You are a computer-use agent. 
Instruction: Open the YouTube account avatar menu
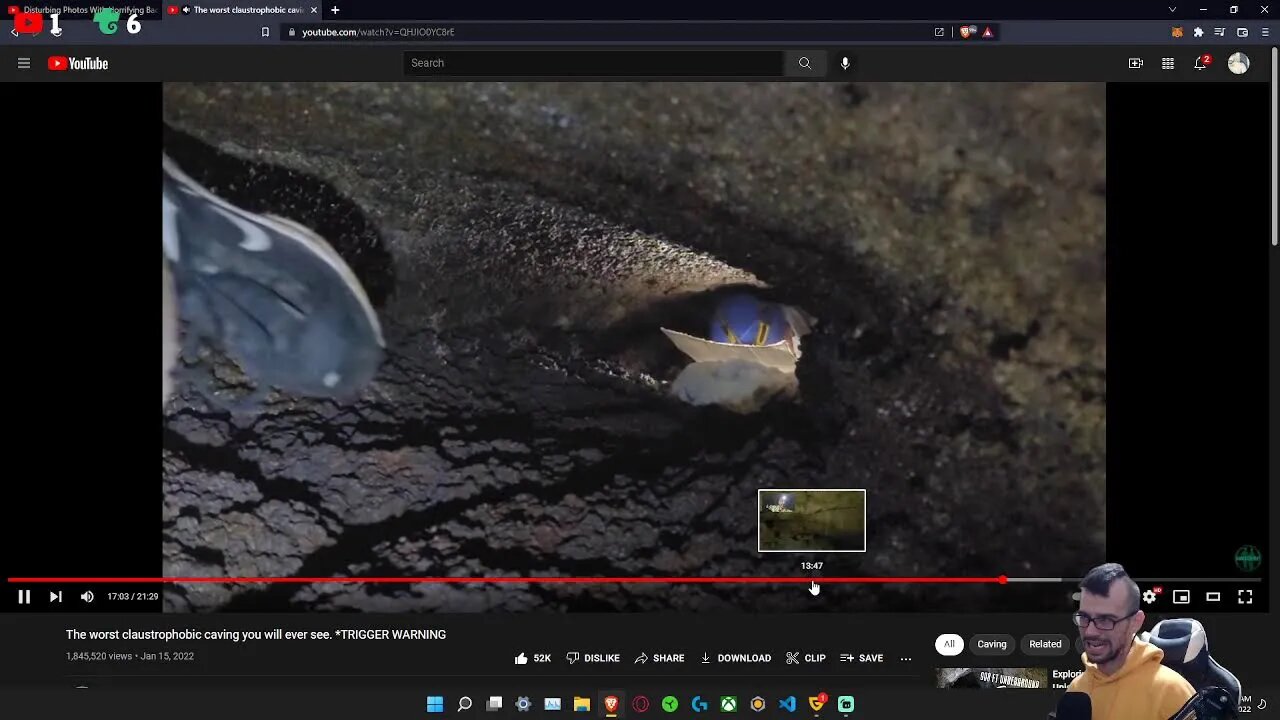(1239, 63)
